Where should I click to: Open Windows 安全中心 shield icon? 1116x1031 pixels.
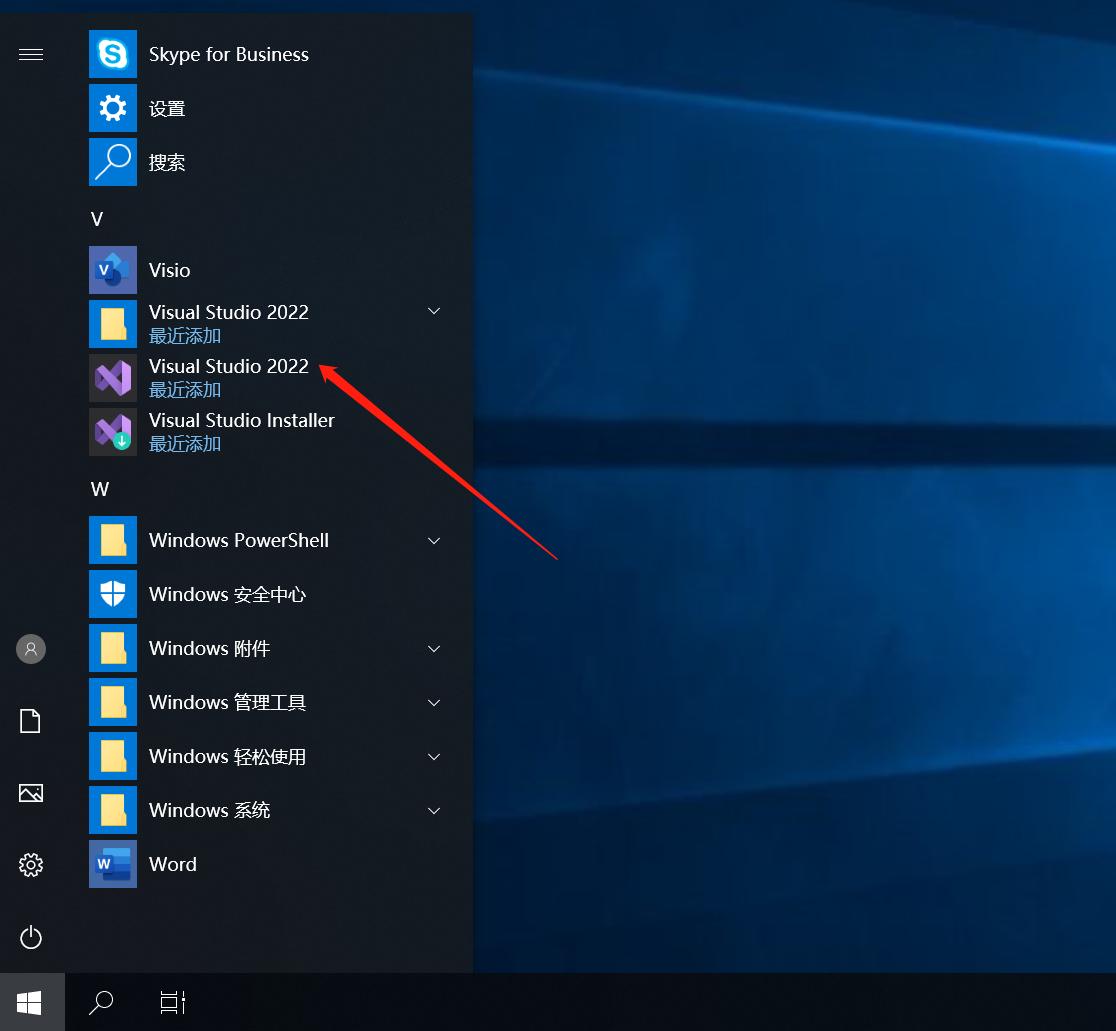pos(113,594)
